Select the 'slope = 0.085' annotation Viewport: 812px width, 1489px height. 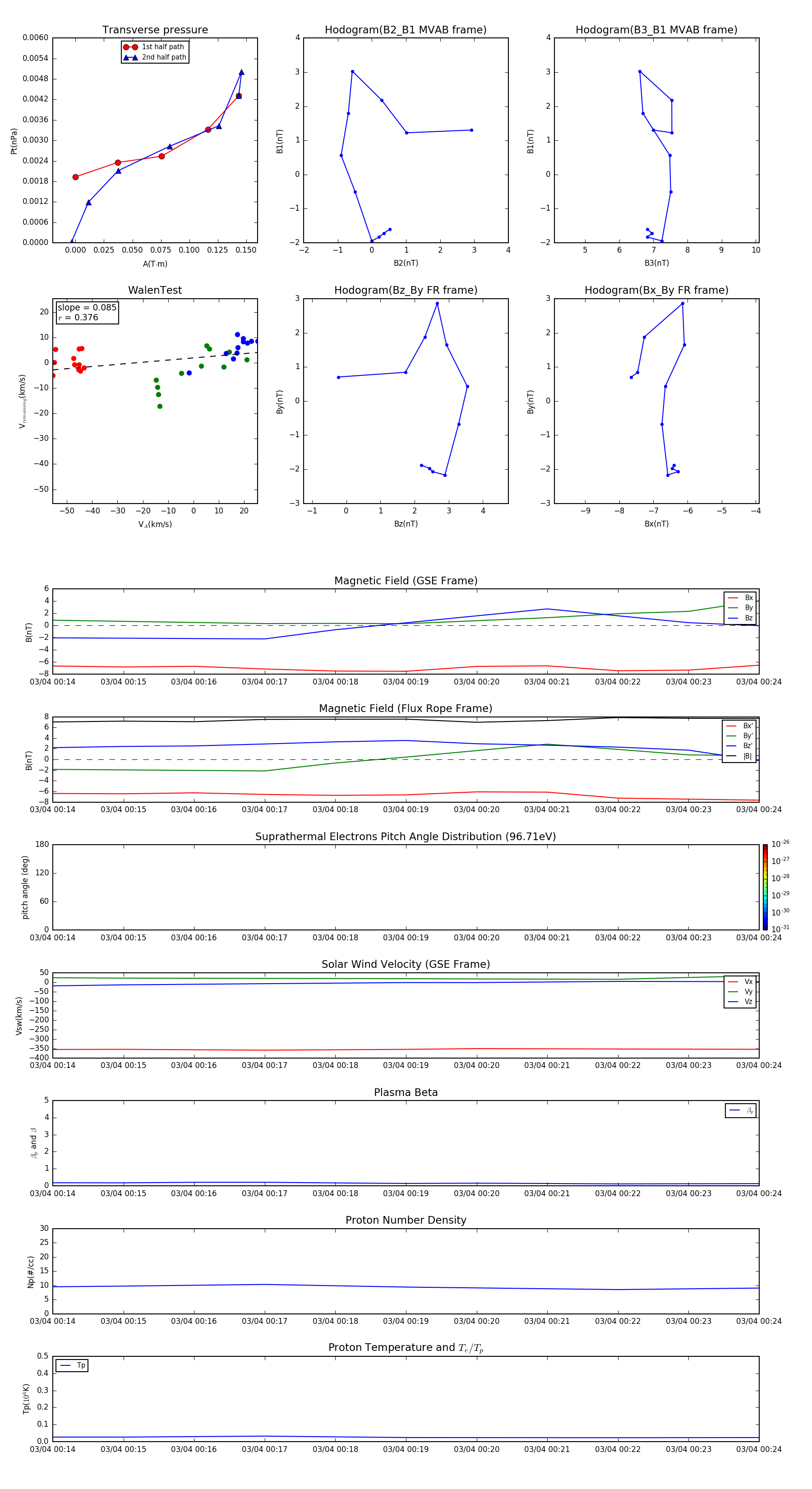(x=87, y=308)
